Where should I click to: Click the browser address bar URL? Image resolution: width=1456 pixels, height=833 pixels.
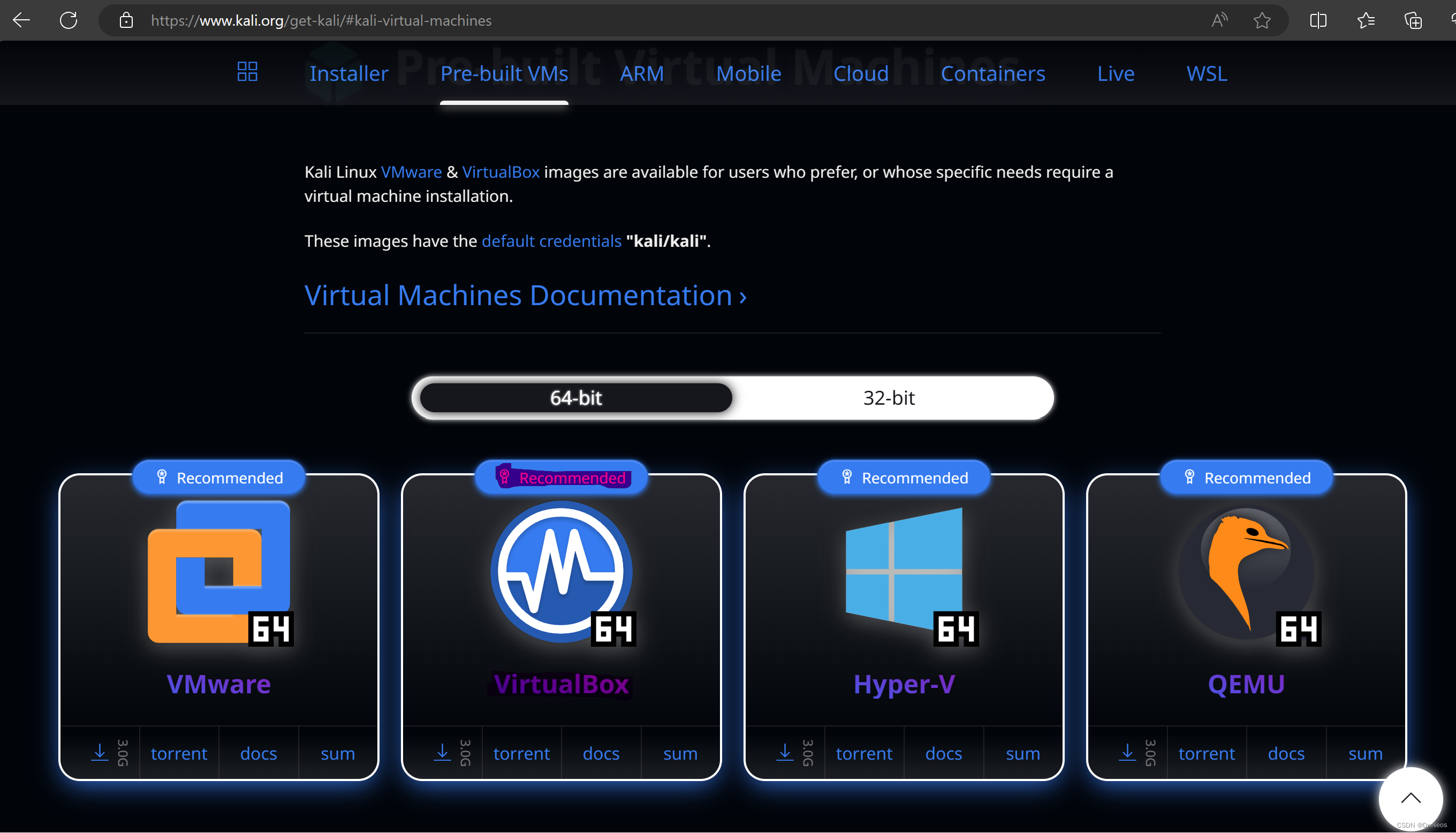(x=321, y=20)
